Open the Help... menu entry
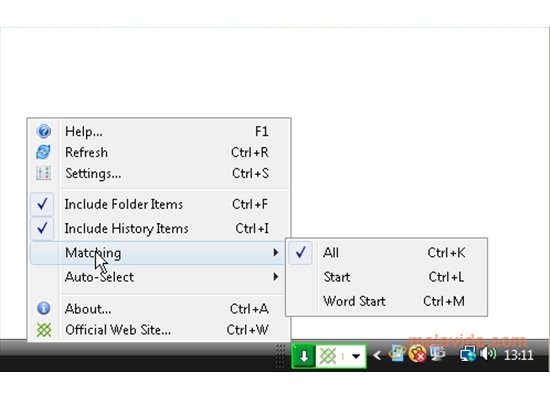 pyautogui.click(x=159, y=131)
